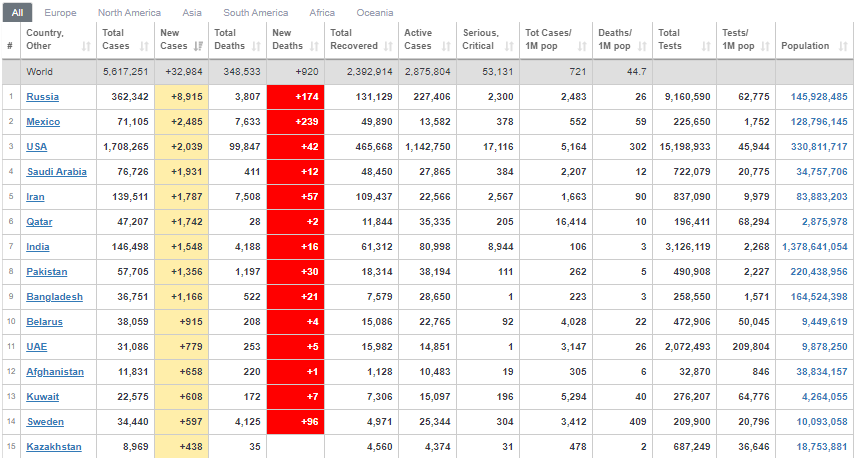This screenshot has width=854, height=458.
Task: Select Mexico new deaths +239 cell
Action: (x=295, y=122)
